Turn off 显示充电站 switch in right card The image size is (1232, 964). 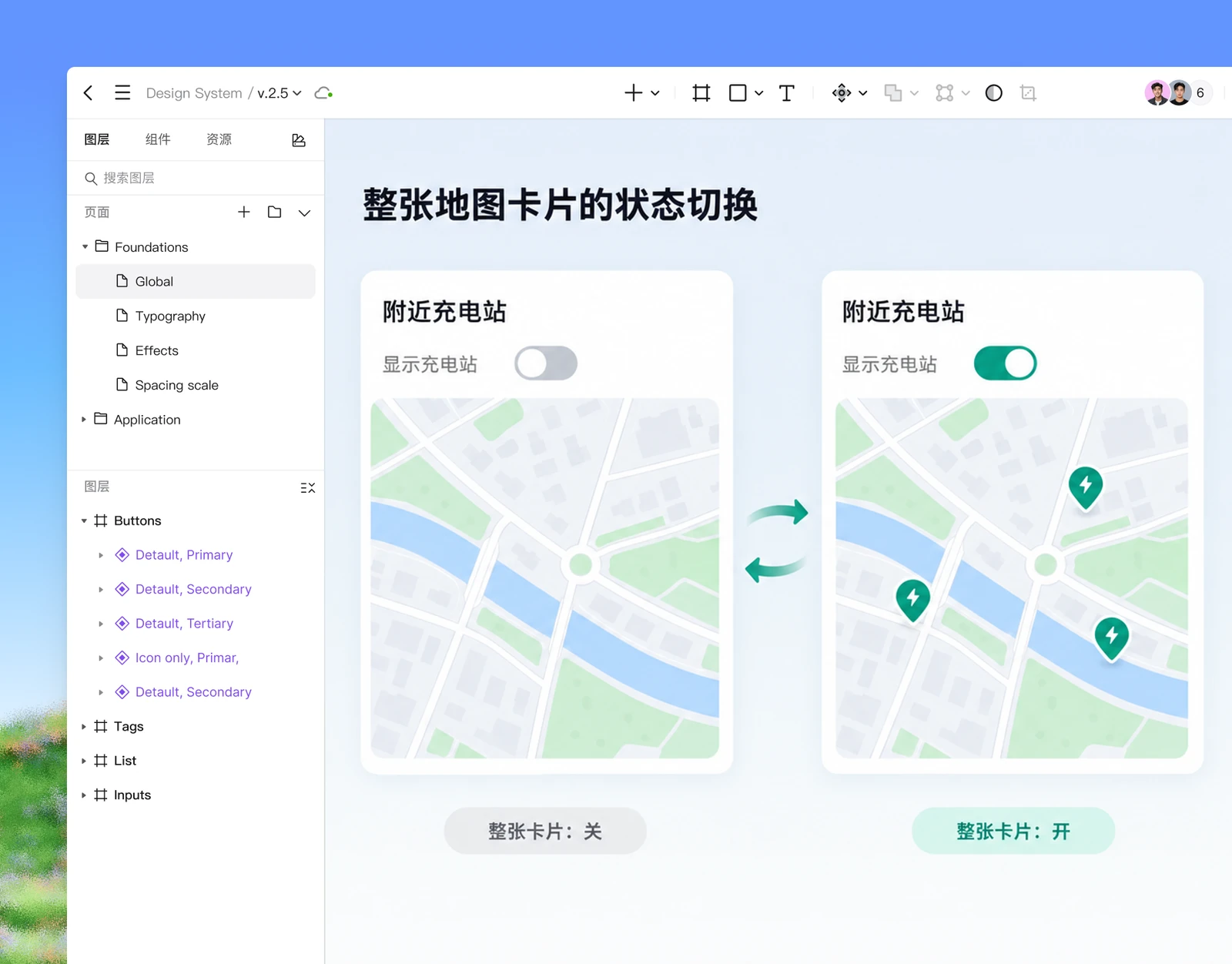point(1005,363)
